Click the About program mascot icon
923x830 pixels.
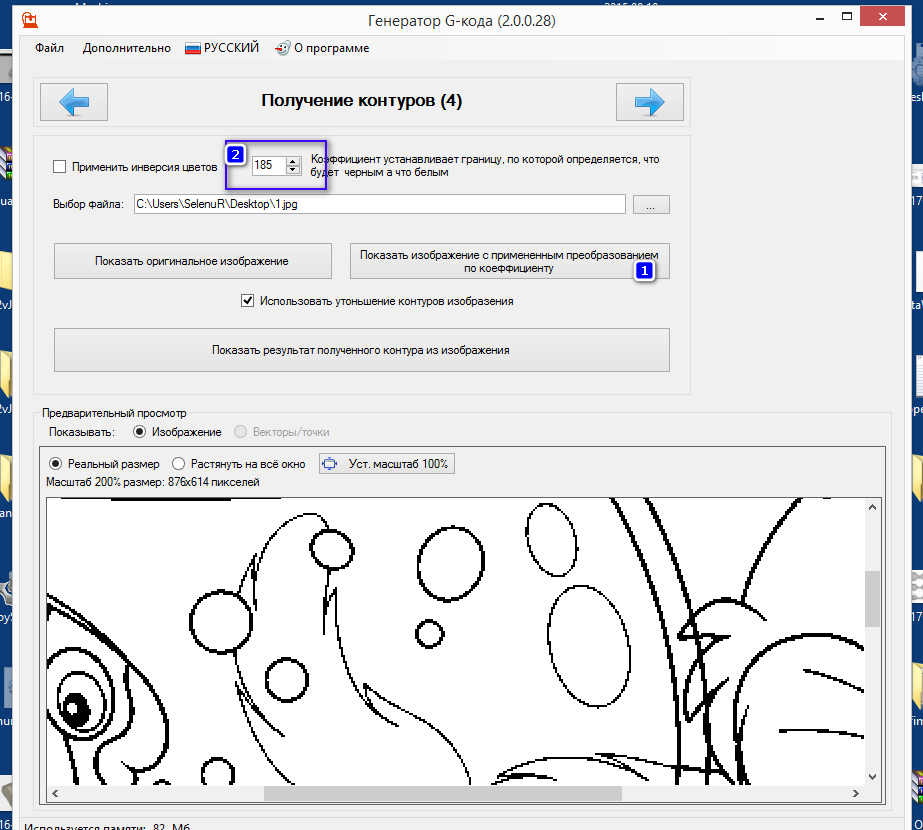283,48
